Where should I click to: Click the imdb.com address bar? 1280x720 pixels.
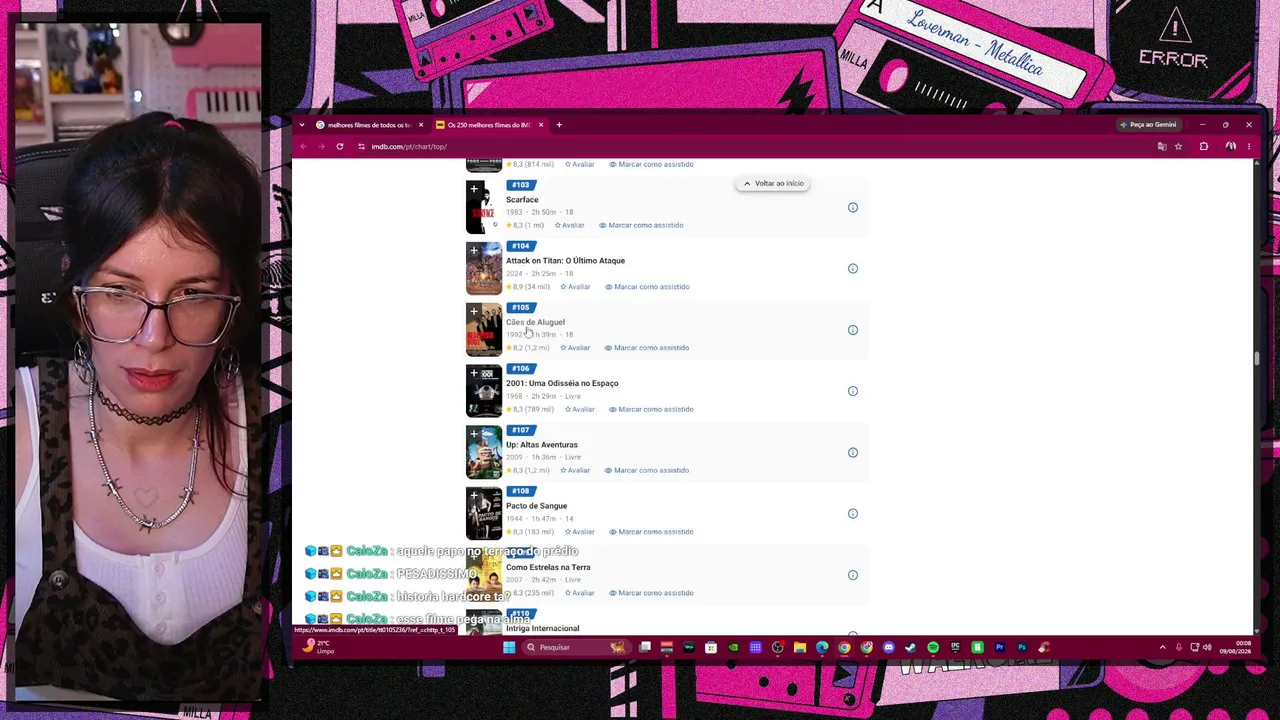[x=750, y=147]
